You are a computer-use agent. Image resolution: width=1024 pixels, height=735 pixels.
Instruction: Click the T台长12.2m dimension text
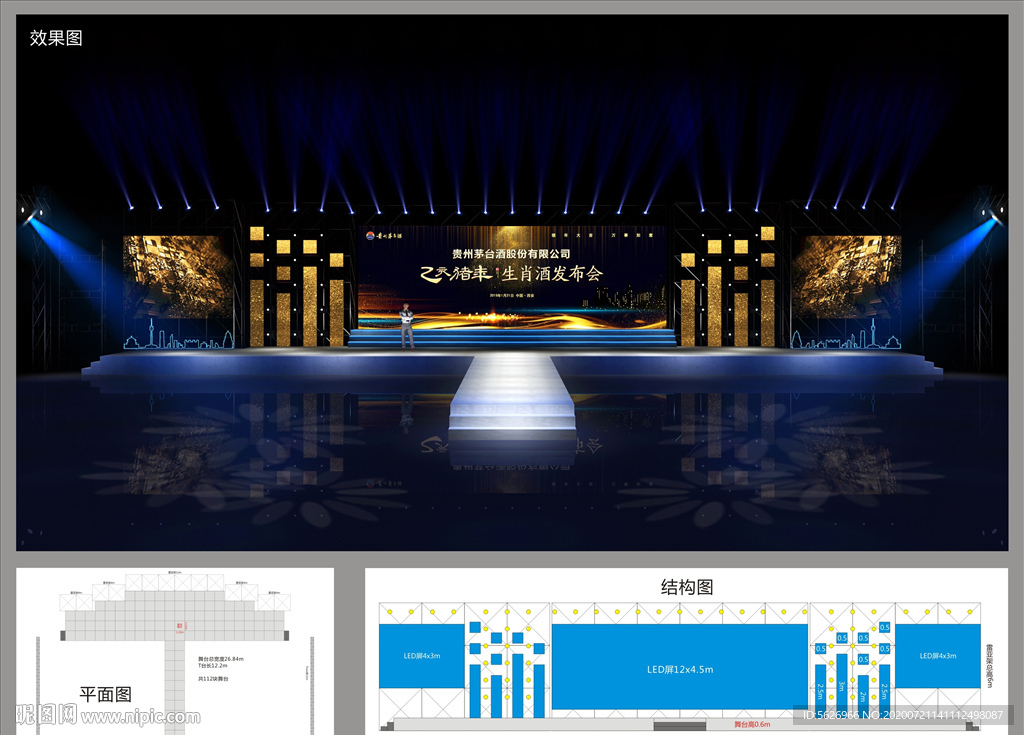click(213, 665)
